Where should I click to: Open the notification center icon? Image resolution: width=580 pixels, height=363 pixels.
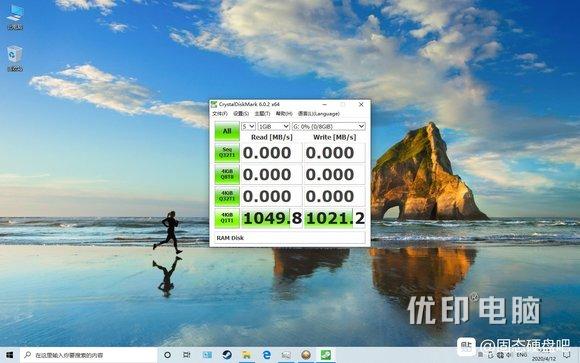coord(567,355)
